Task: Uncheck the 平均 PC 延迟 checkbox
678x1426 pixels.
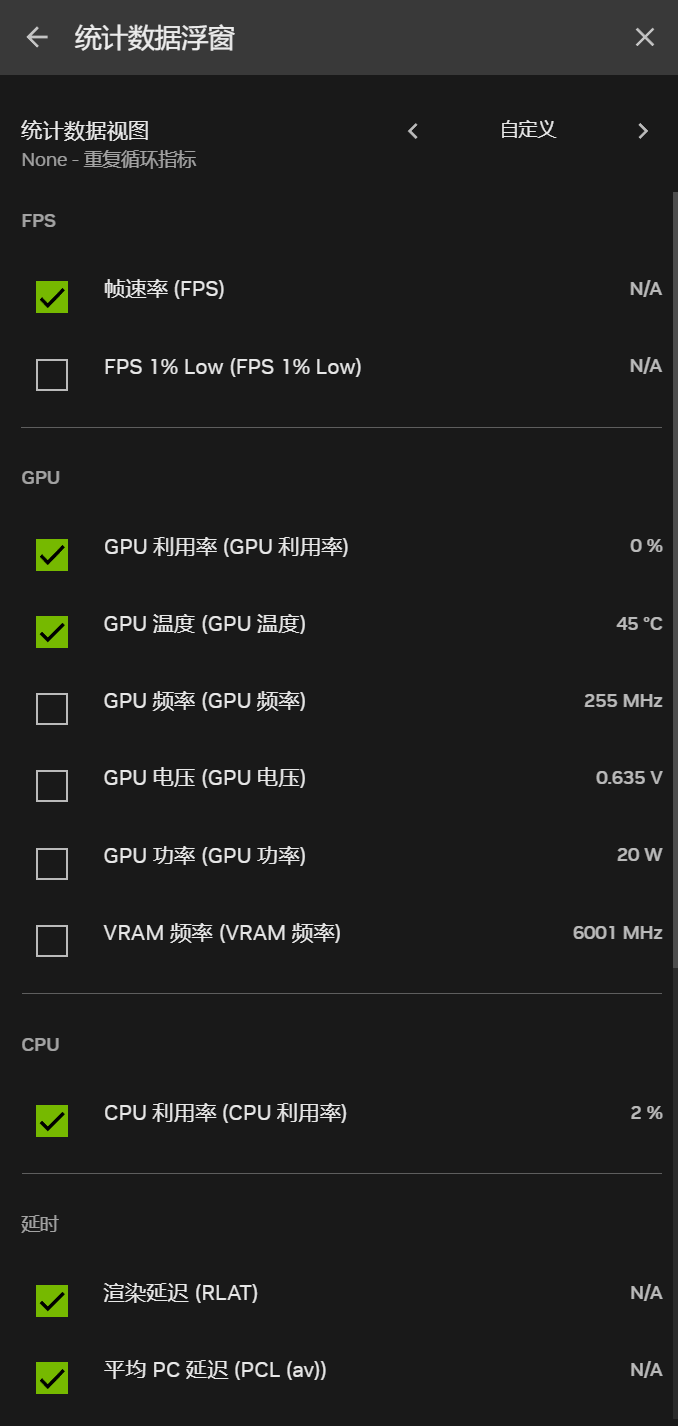Action: [52, 1377]
